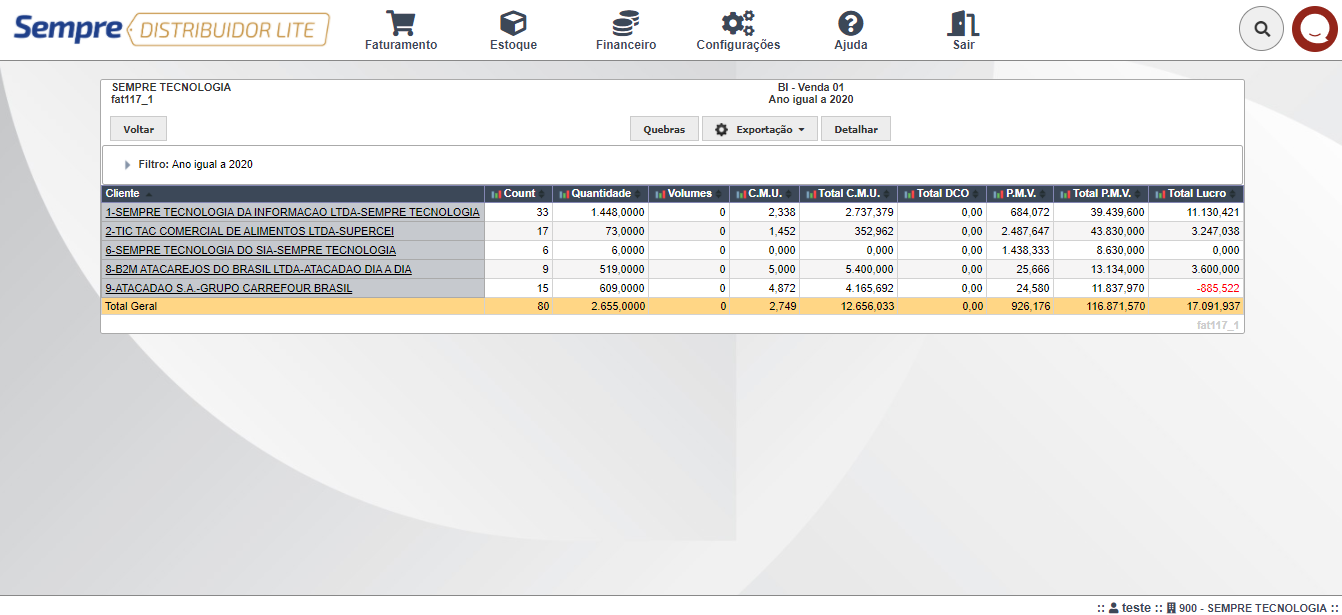Screen dimensions: 1342x615
Task: Click the Quebras button
Action: pos(664,129)
